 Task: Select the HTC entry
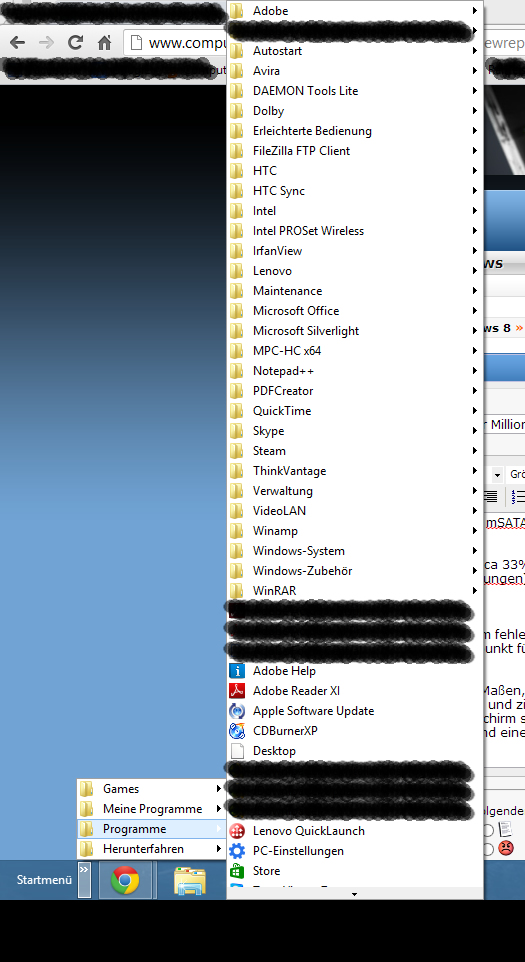click(x=355, y=171)
